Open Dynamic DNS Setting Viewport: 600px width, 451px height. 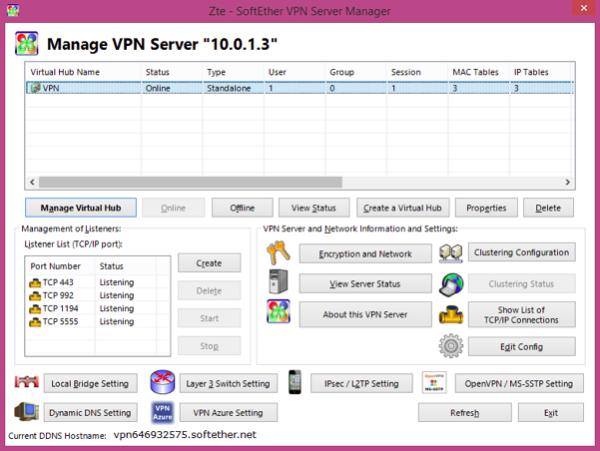90,412
